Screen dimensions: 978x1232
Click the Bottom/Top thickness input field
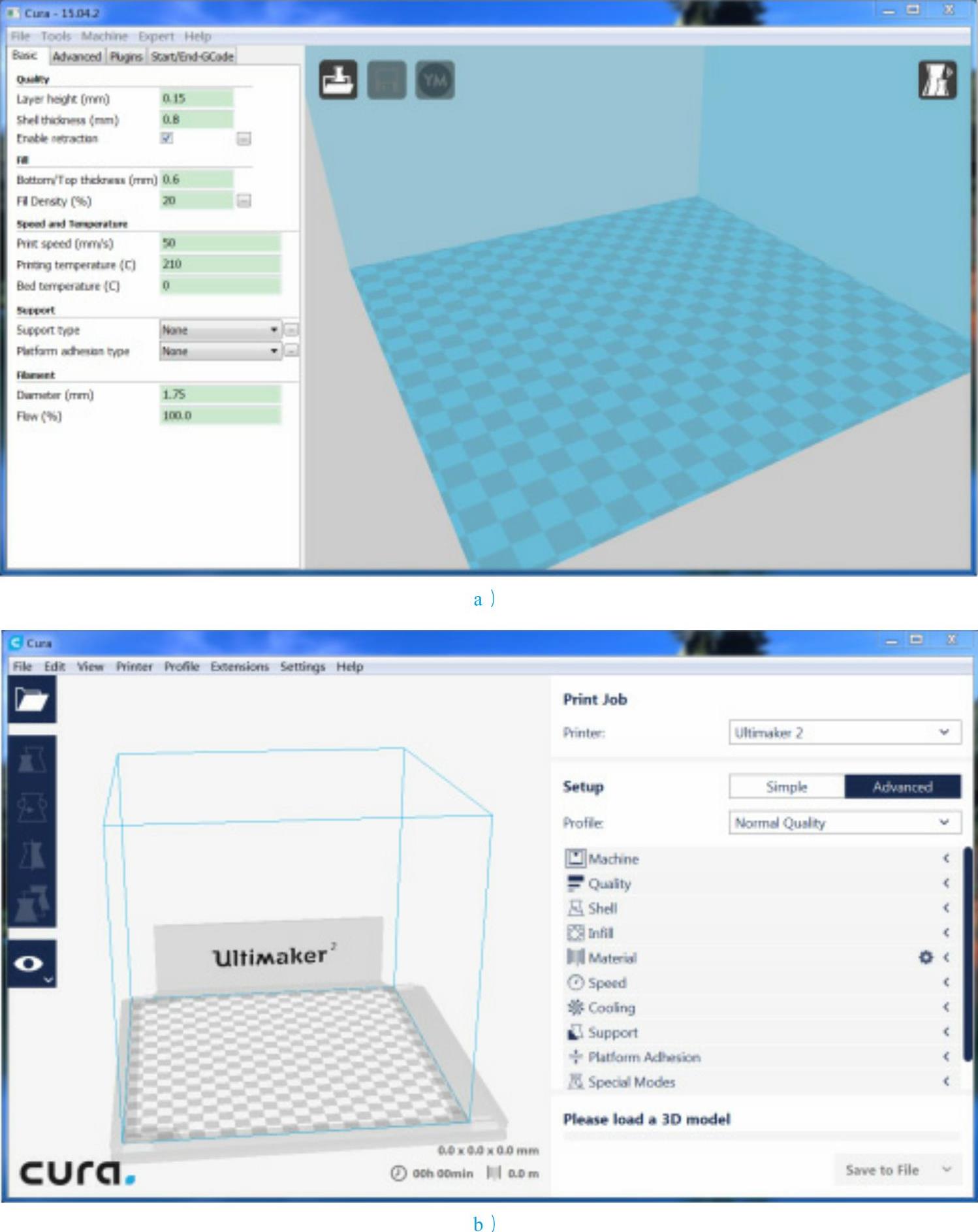[x=197, y=179]
